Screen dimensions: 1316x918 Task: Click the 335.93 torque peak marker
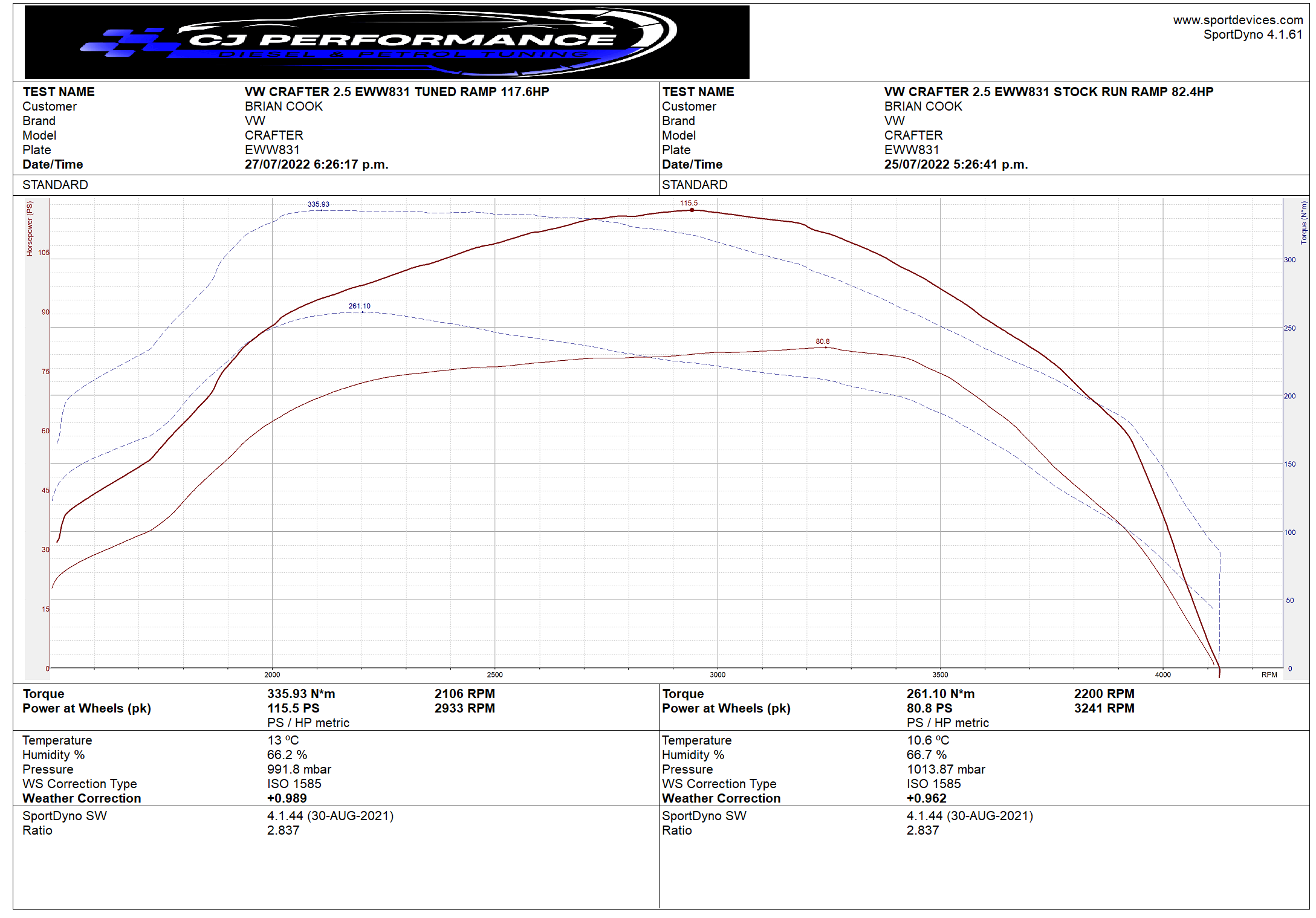[319, 205]
